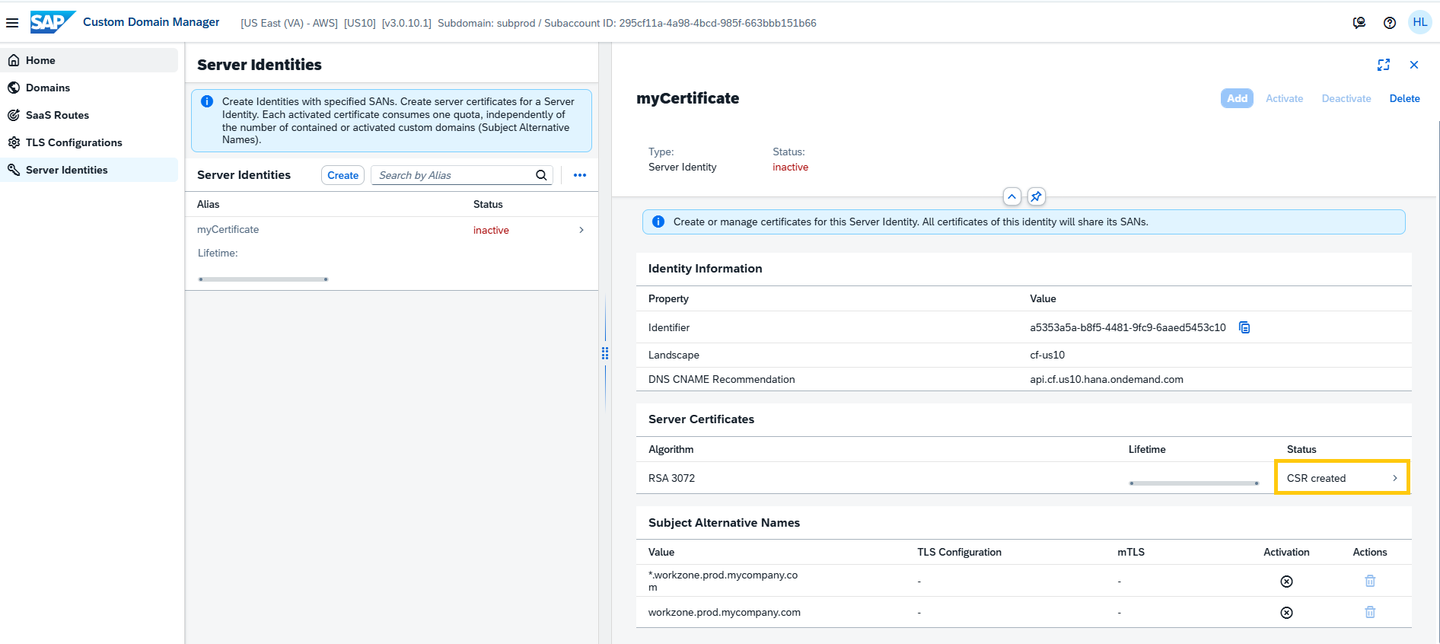Image resolution: width=1440 pixels, height=644 pixels.
Task: Click the panel splitter handle
Action: coord(605,353)
